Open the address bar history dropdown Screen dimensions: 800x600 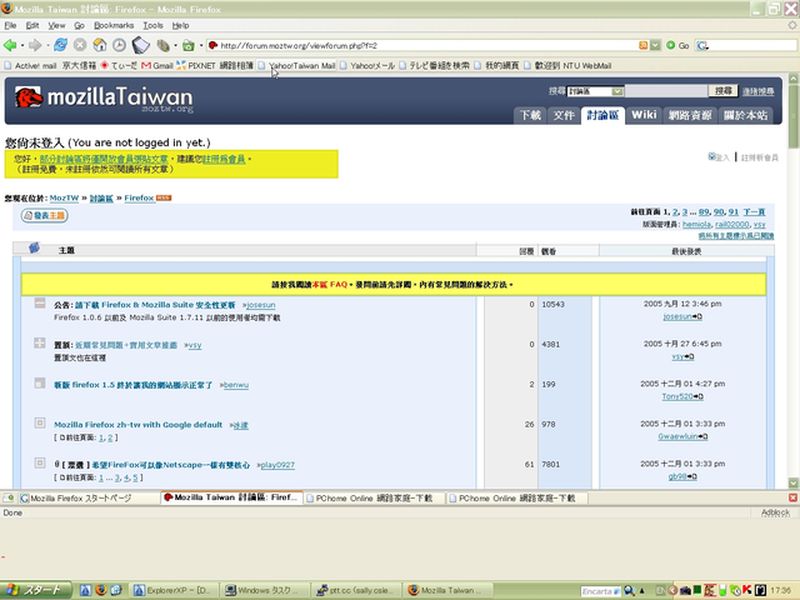656,45
